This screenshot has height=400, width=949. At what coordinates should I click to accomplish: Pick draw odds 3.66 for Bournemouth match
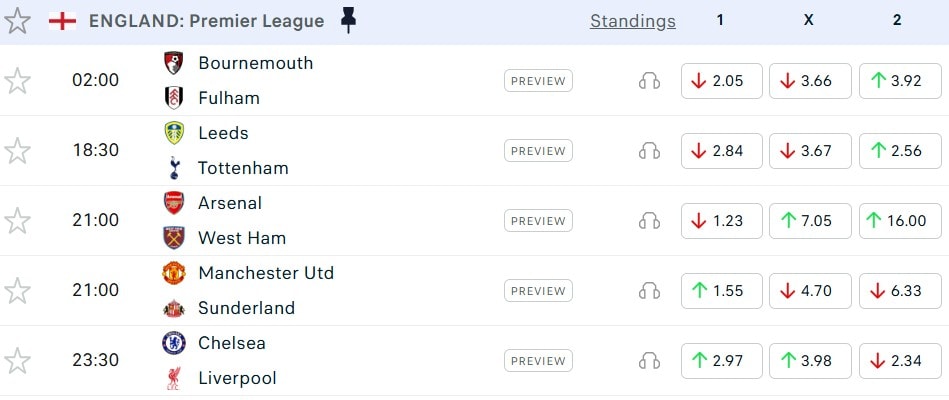pos(810,81)
